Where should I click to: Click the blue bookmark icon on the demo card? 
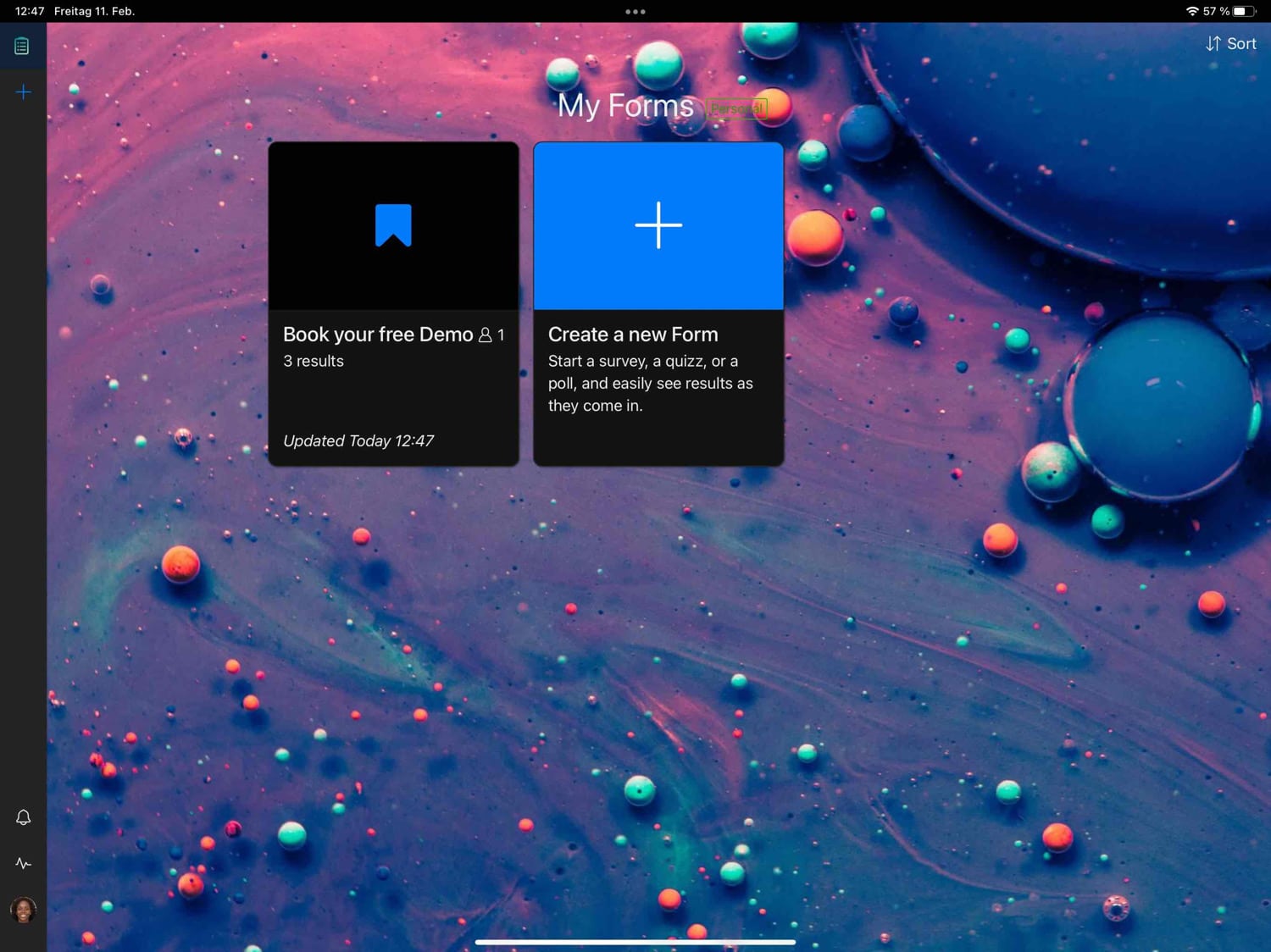[x=393, y=225]
